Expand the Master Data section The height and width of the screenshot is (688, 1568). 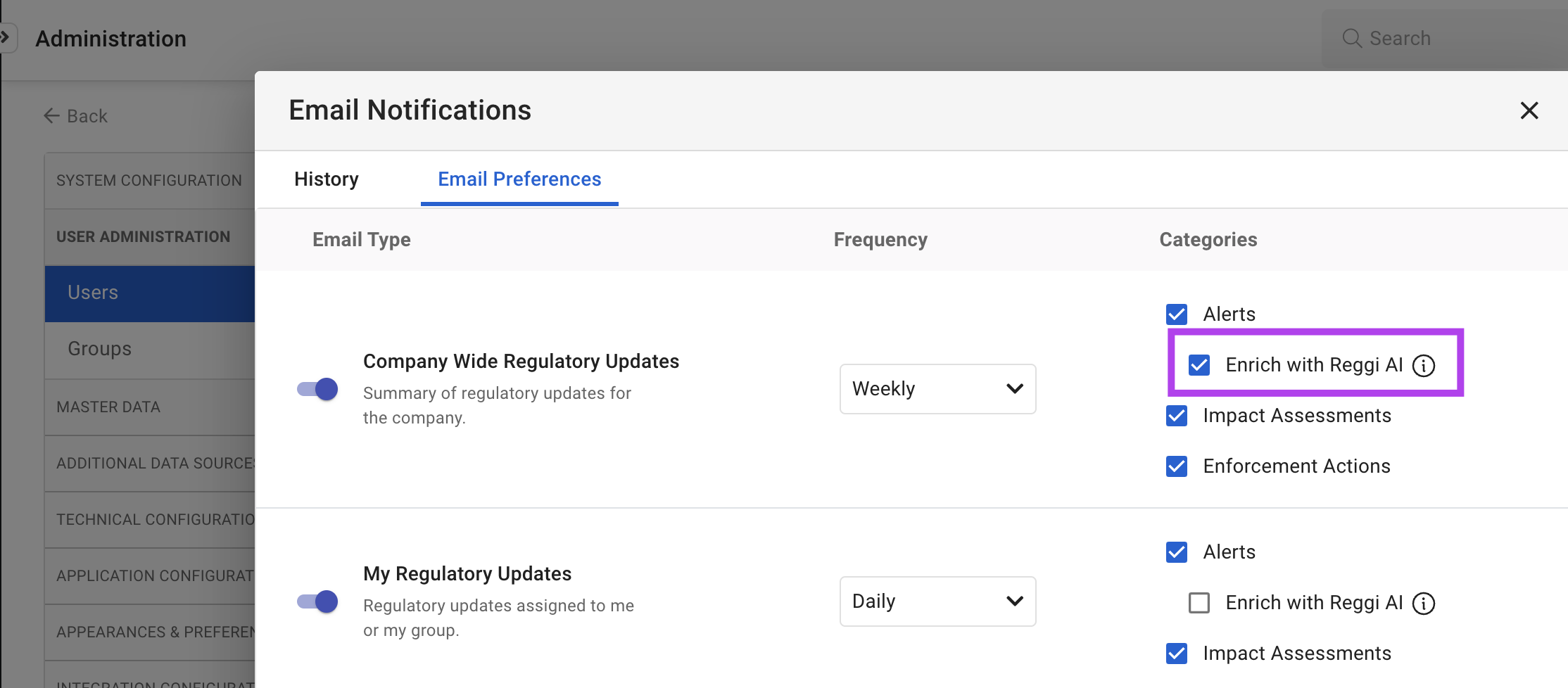click(x=108, y=407)
